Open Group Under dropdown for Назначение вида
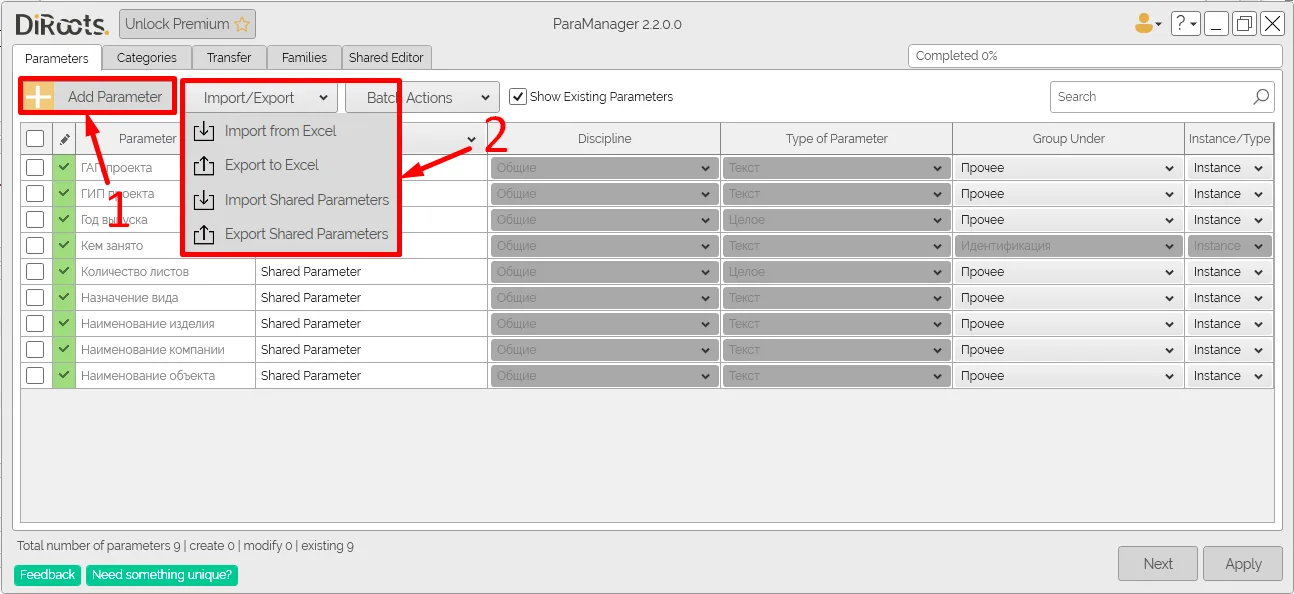This screenshot has width=1294, height=594. click(x=1067, y=298)
